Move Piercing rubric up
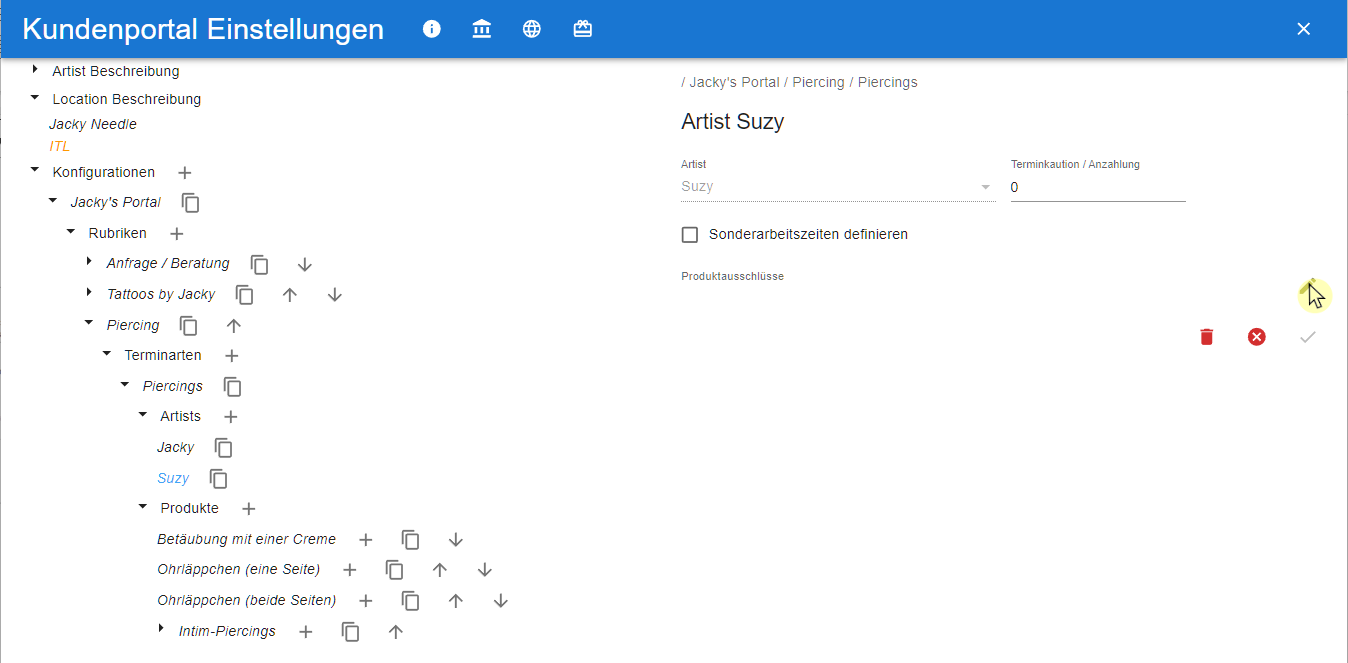 [x=234, y=326]
